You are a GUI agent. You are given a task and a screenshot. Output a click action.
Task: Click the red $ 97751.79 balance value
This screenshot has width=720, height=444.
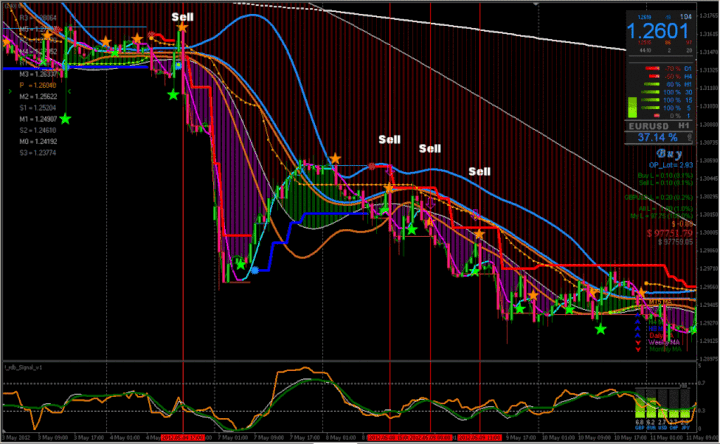pos(670,233)
